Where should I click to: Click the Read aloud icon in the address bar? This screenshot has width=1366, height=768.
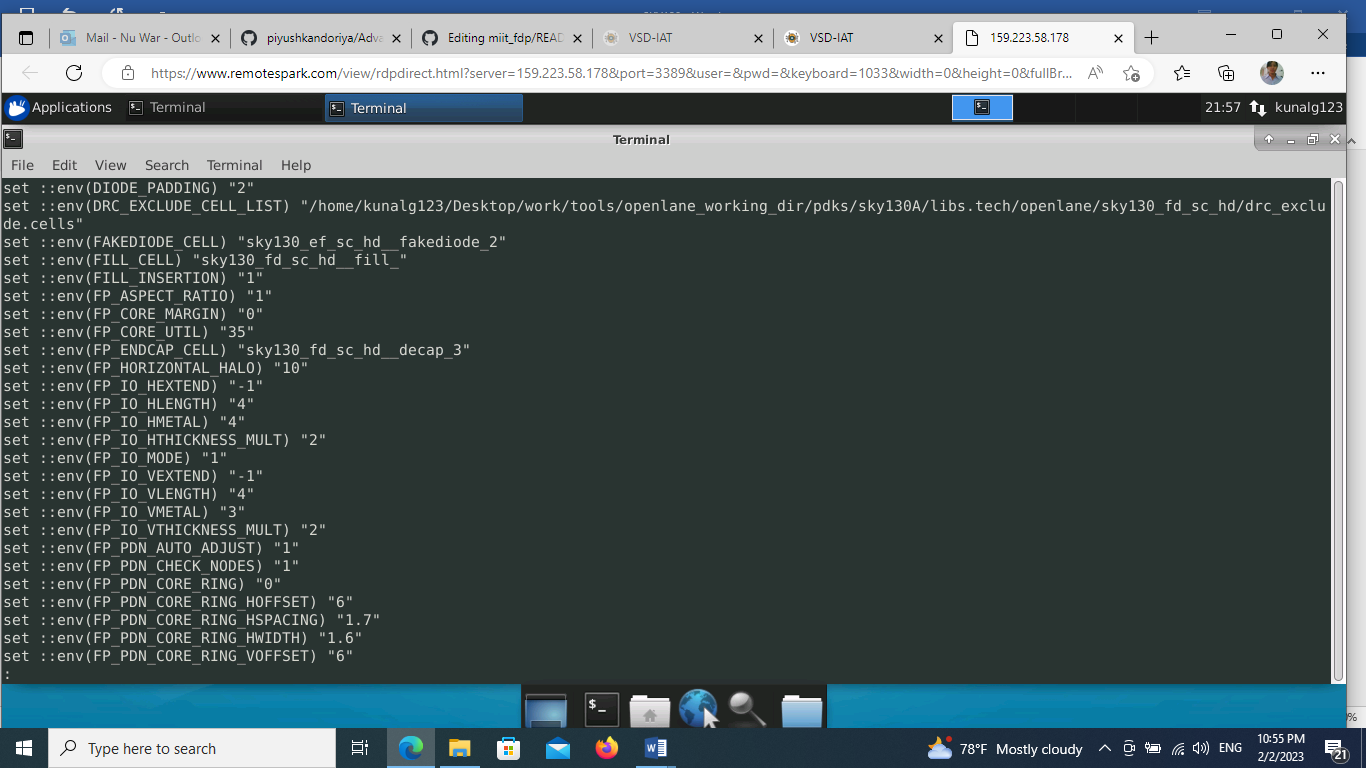tap(1095, 73)
